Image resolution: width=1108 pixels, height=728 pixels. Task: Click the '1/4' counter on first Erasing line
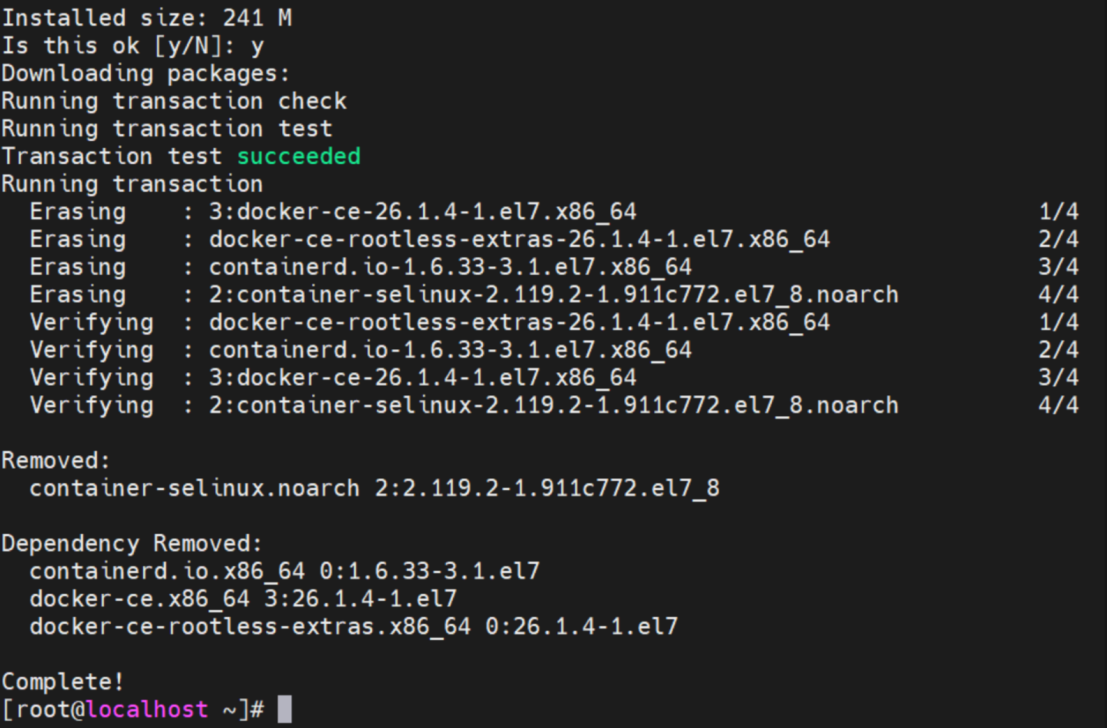coord(1059,211)
